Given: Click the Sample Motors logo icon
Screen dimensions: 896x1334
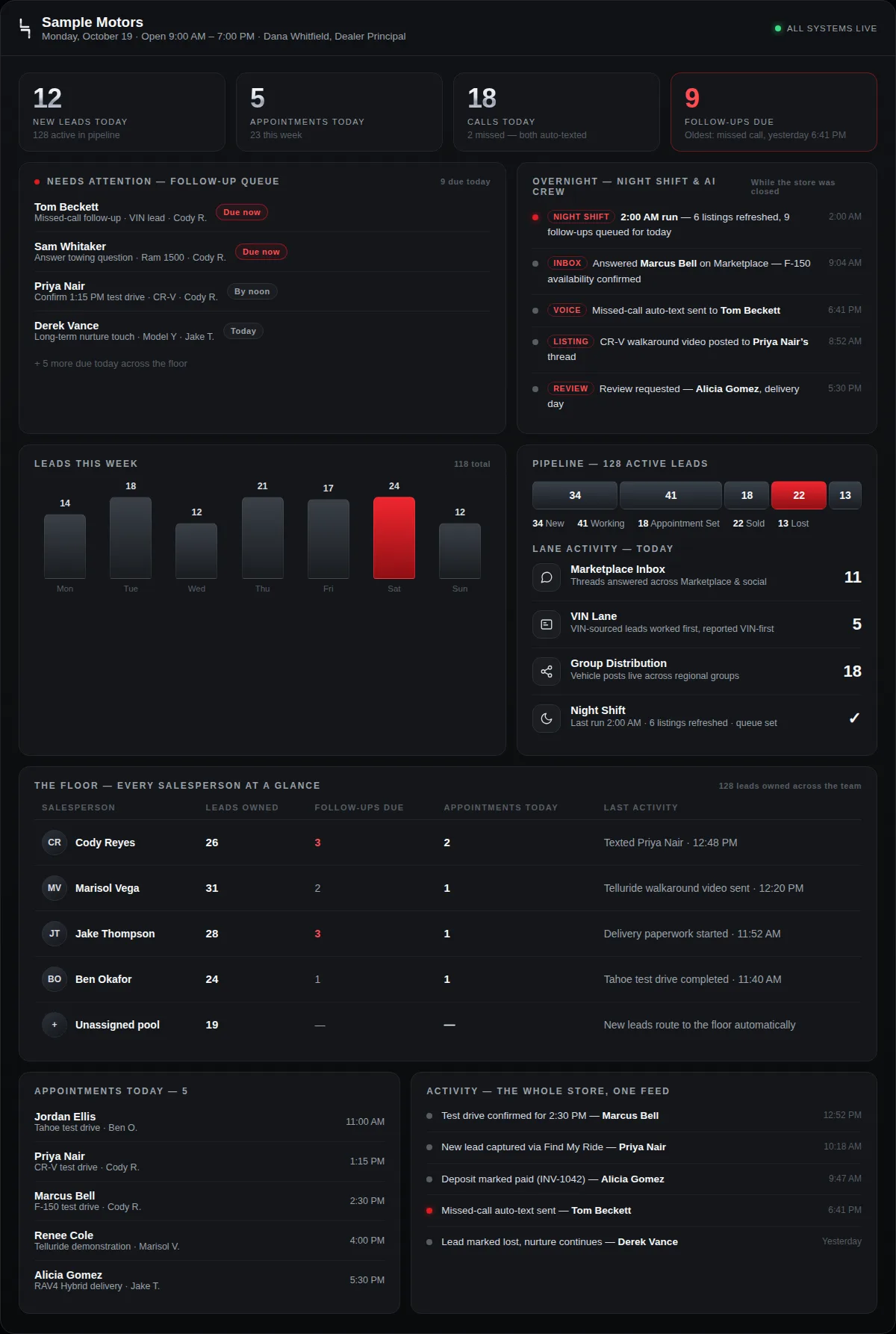Looking at the screenshot, I should (25, 28).
